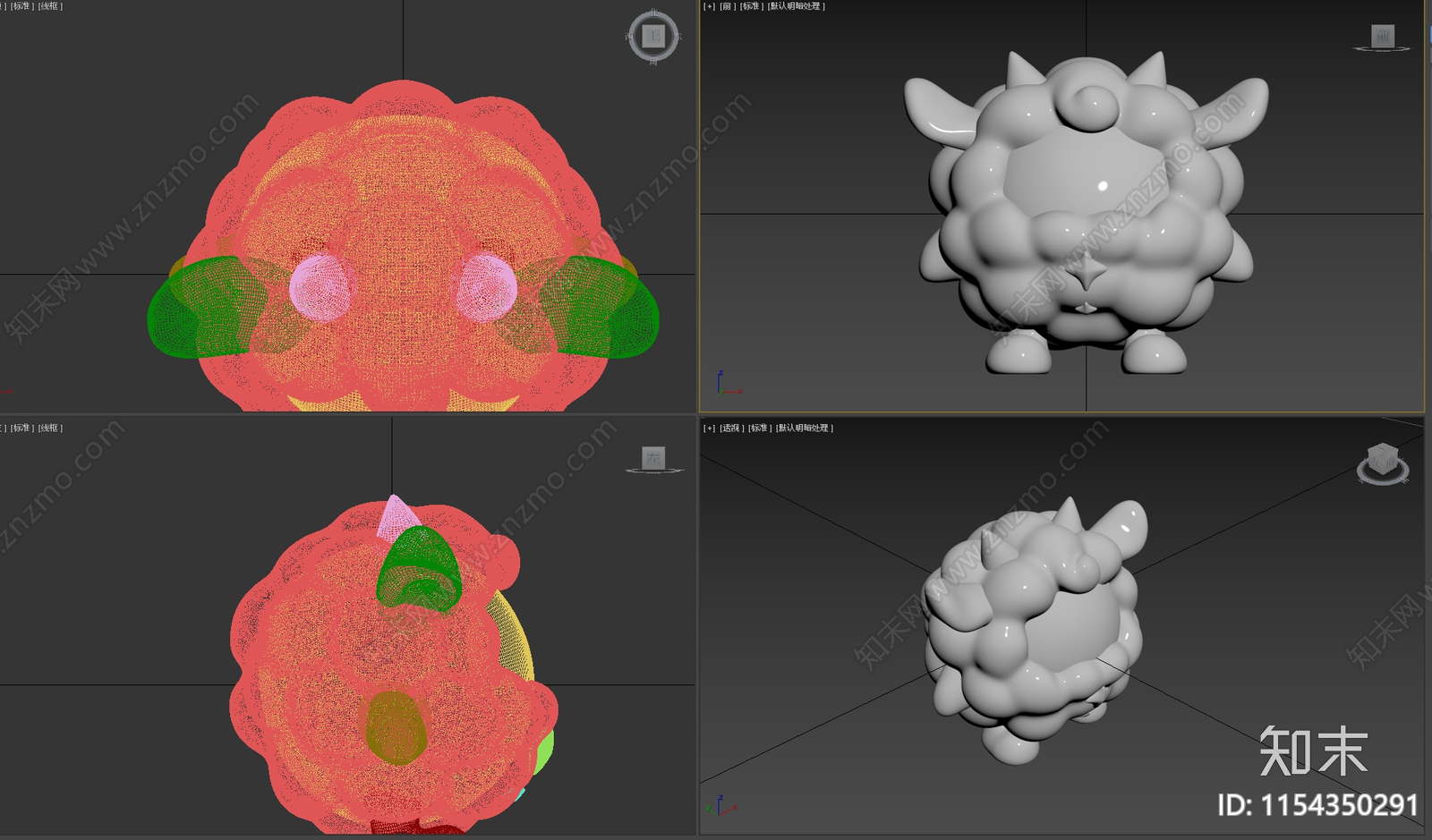
Task: Open 线框 shading menu in the top viewport
Action: [50, 6]
